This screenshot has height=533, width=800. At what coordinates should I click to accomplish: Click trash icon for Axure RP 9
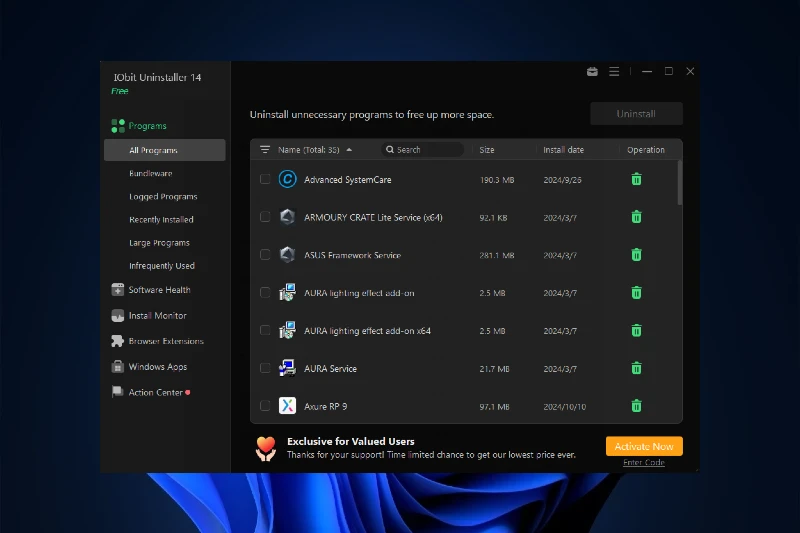(x=636, y=406)
